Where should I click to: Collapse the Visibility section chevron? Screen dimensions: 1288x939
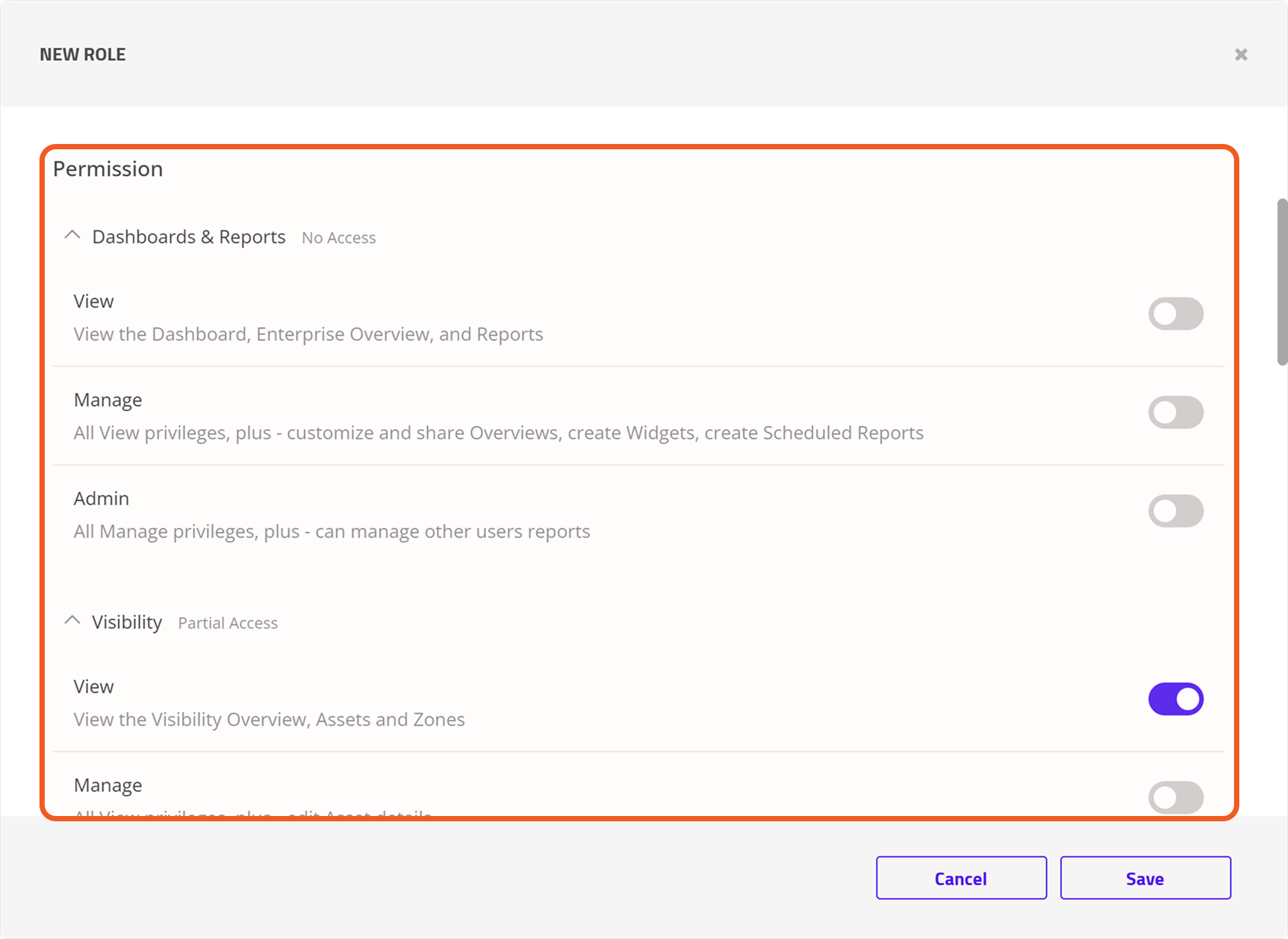(x=72, y=621)
